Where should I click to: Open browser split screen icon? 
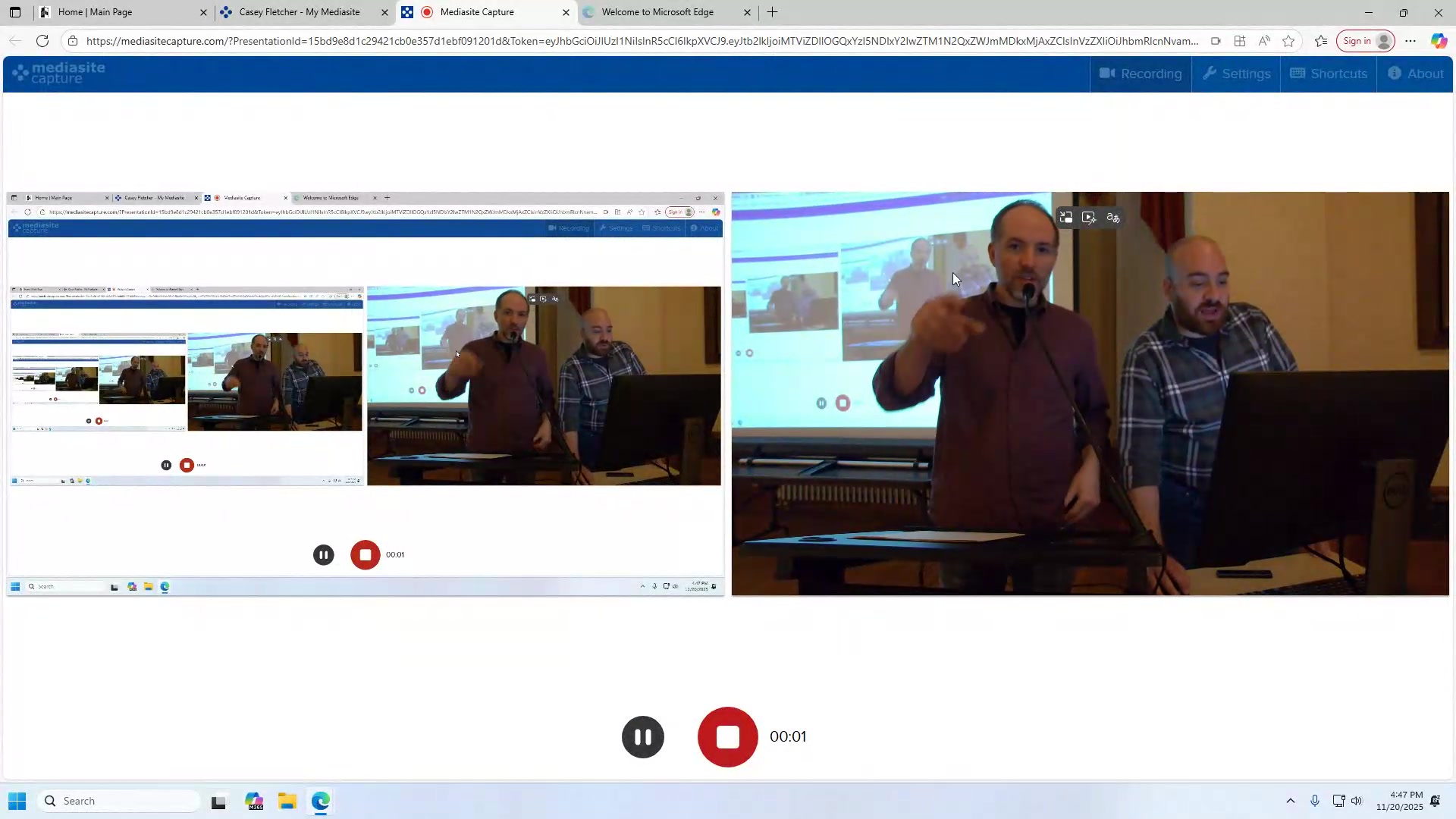tap(1241, 41)
